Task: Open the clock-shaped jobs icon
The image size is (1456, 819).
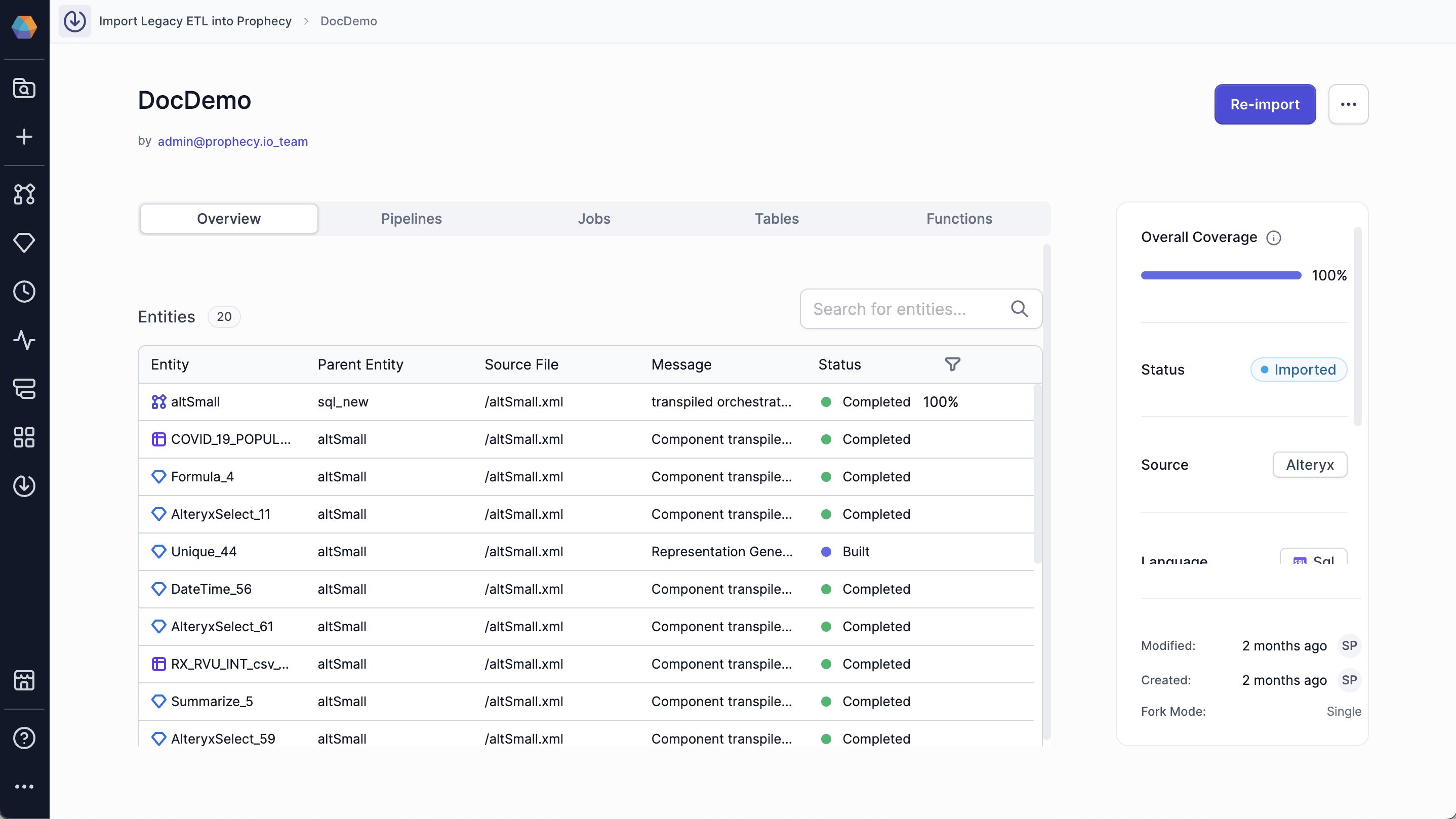Action: click(24, 292)
